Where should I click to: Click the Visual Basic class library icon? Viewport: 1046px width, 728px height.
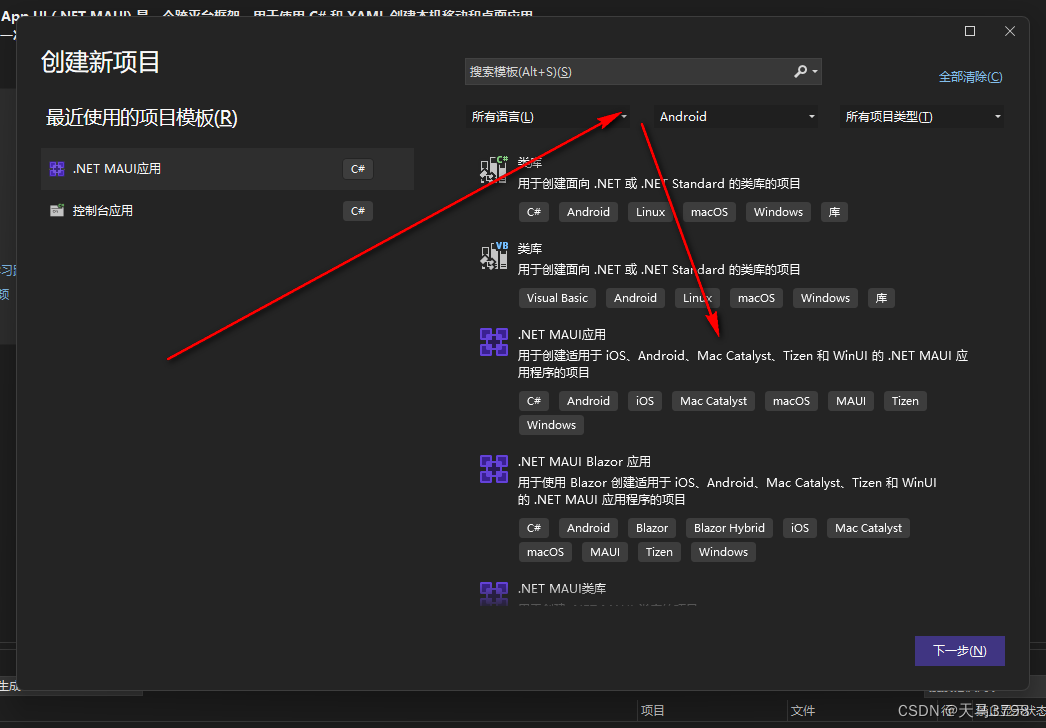coord(494,256)
